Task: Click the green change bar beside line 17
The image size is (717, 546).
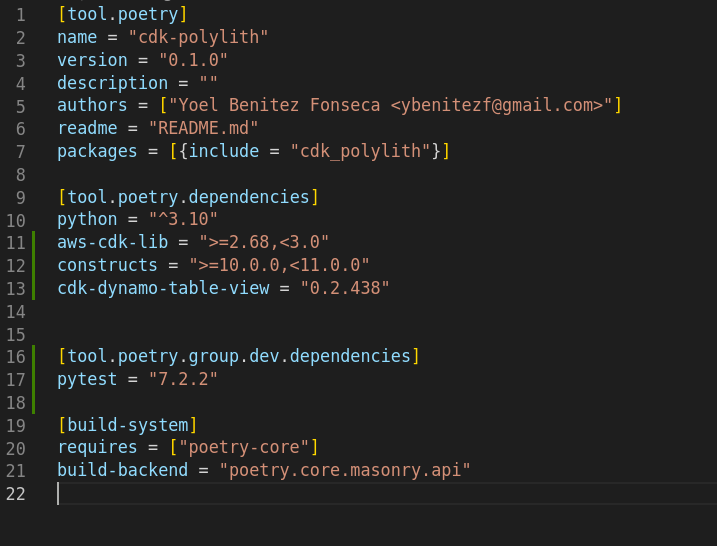Action: [x=34, y=379]
